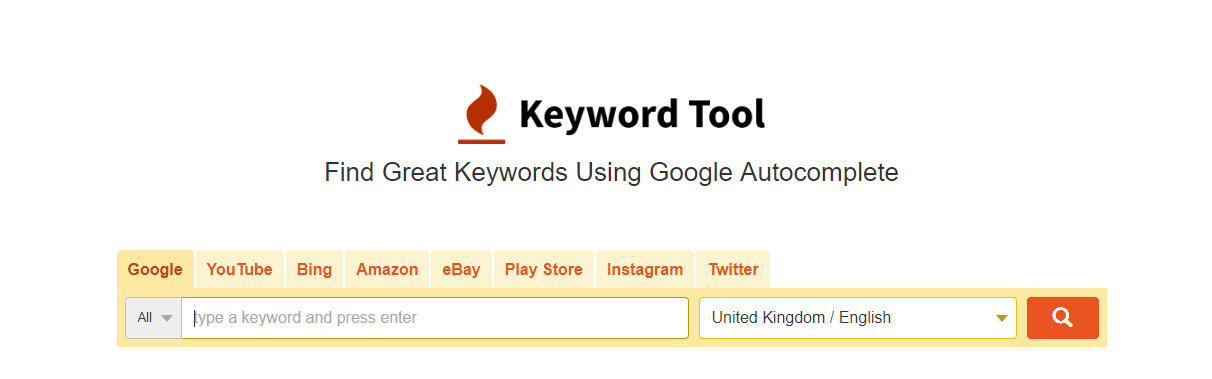1212x379 pixels.
Task: Click the 'United Kingdom / English' label text
Action: [801, 318]
